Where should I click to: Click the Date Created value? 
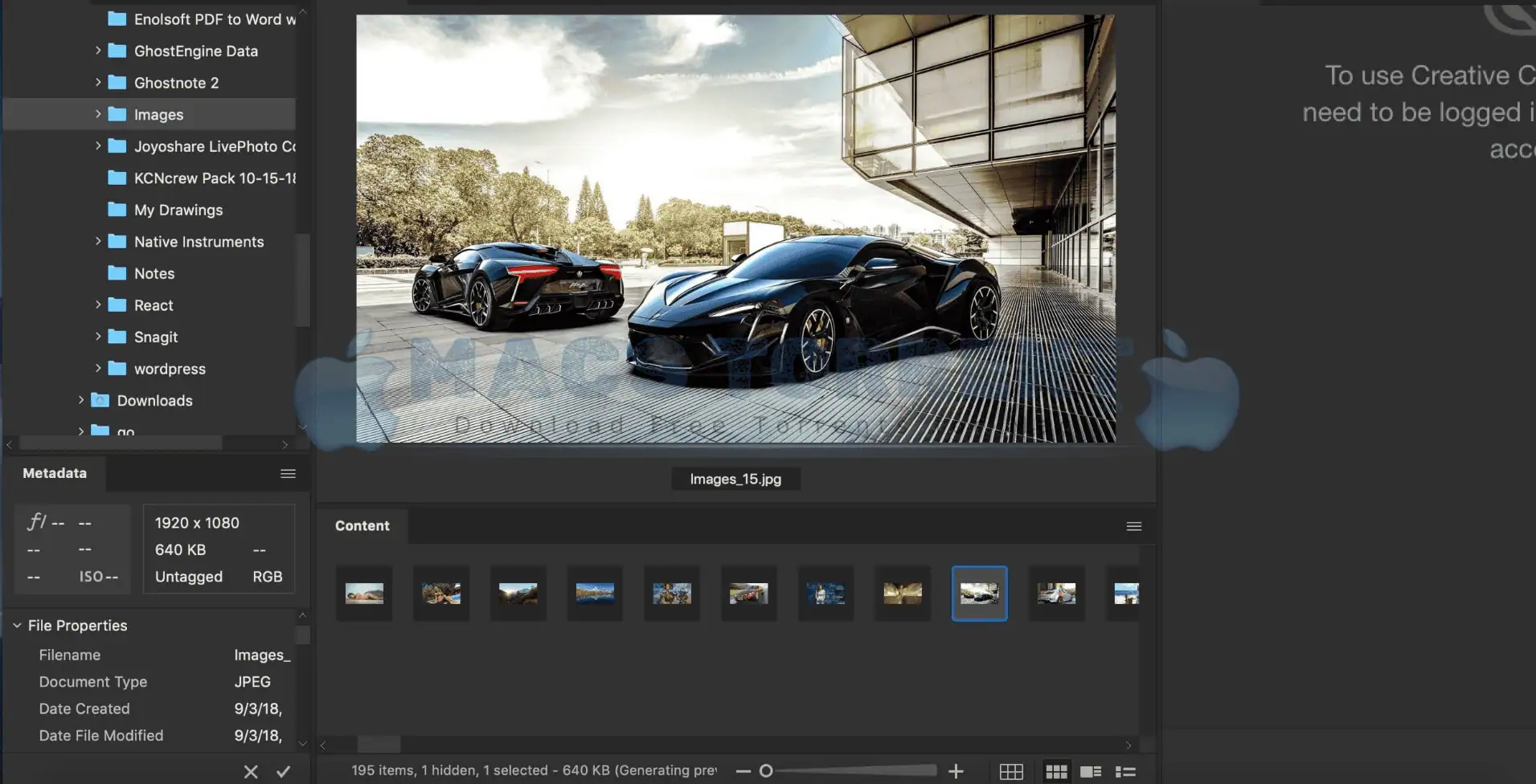point(258,708)
